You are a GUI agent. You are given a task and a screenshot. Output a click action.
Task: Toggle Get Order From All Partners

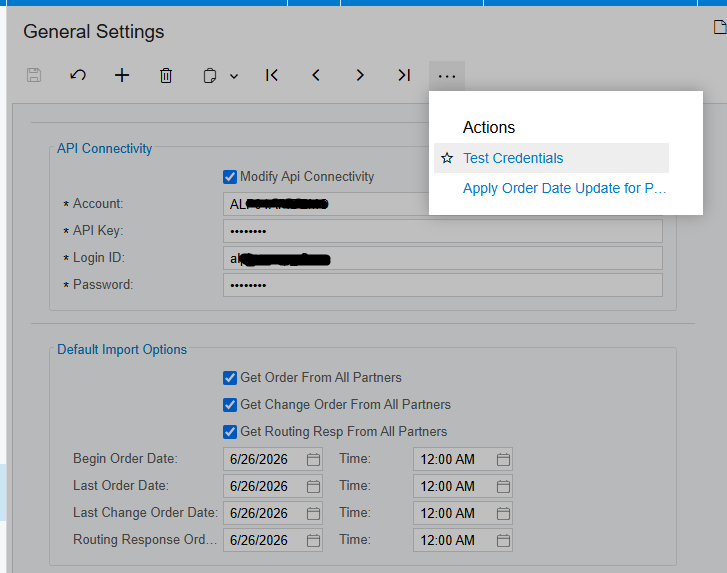(x=230, y=378)
